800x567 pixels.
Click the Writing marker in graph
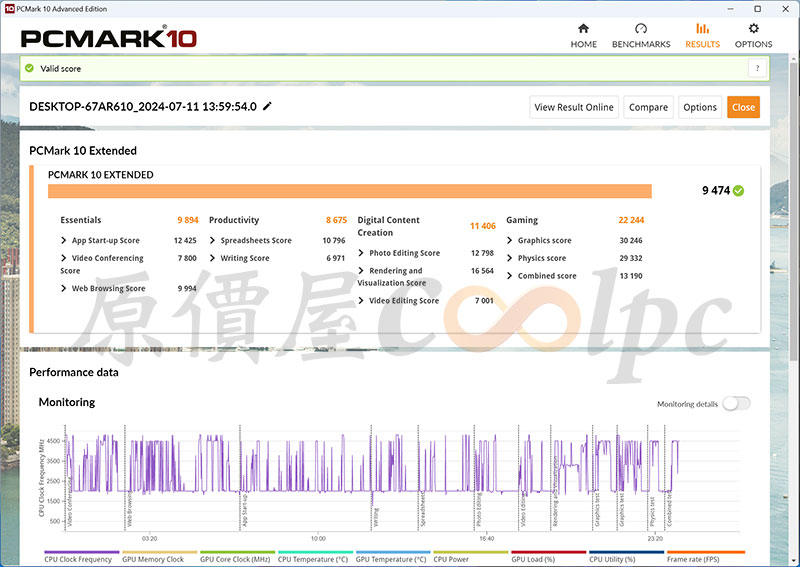[376, 517]
